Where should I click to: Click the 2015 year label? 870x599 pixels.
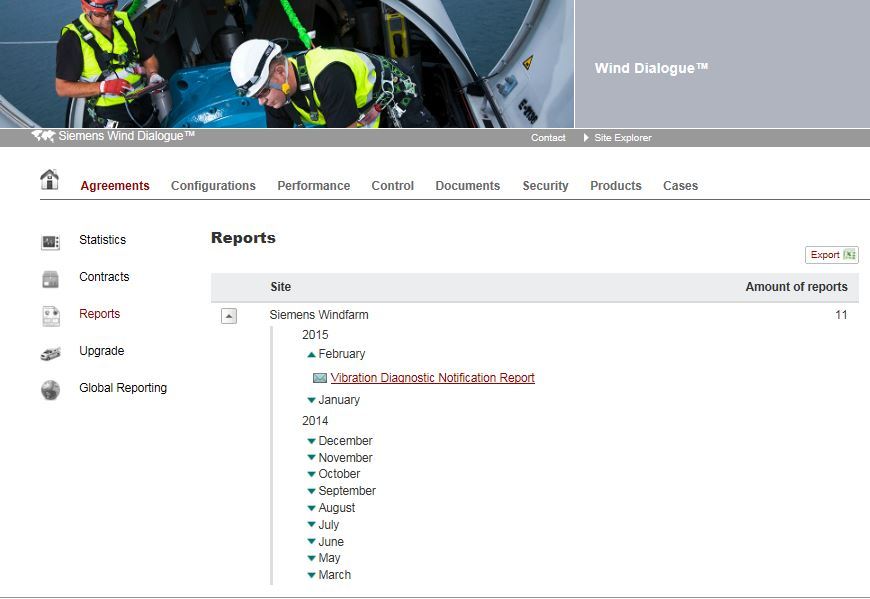[x=315, y=335]
